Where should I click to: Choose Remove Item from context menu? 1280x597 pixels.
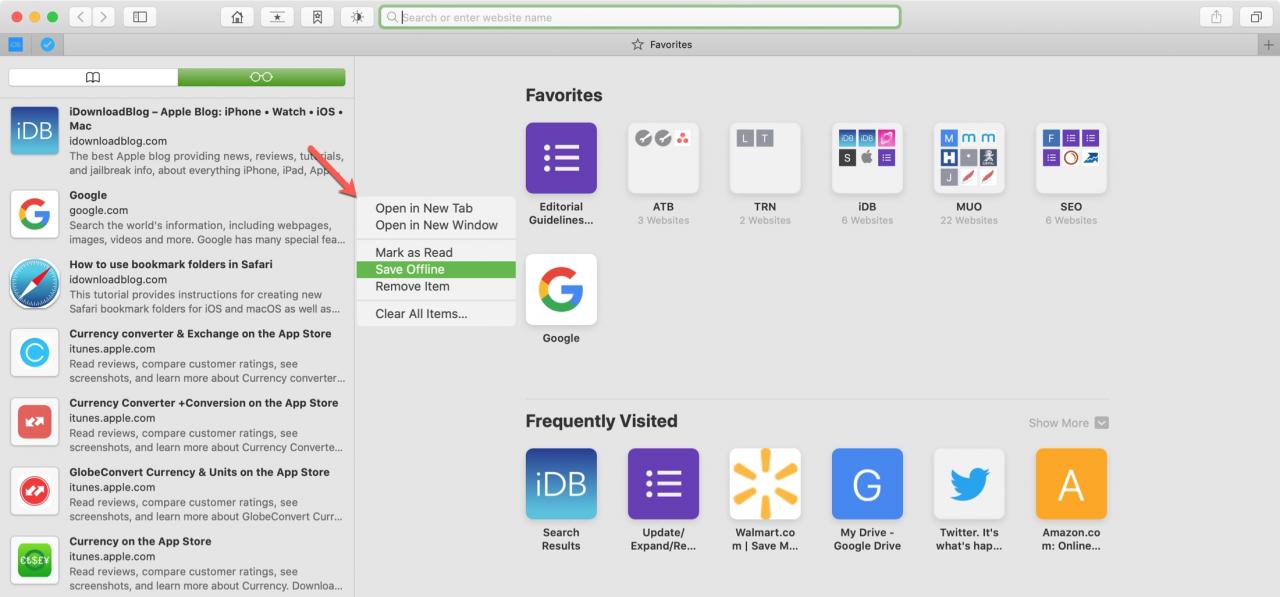click(436, 286)
